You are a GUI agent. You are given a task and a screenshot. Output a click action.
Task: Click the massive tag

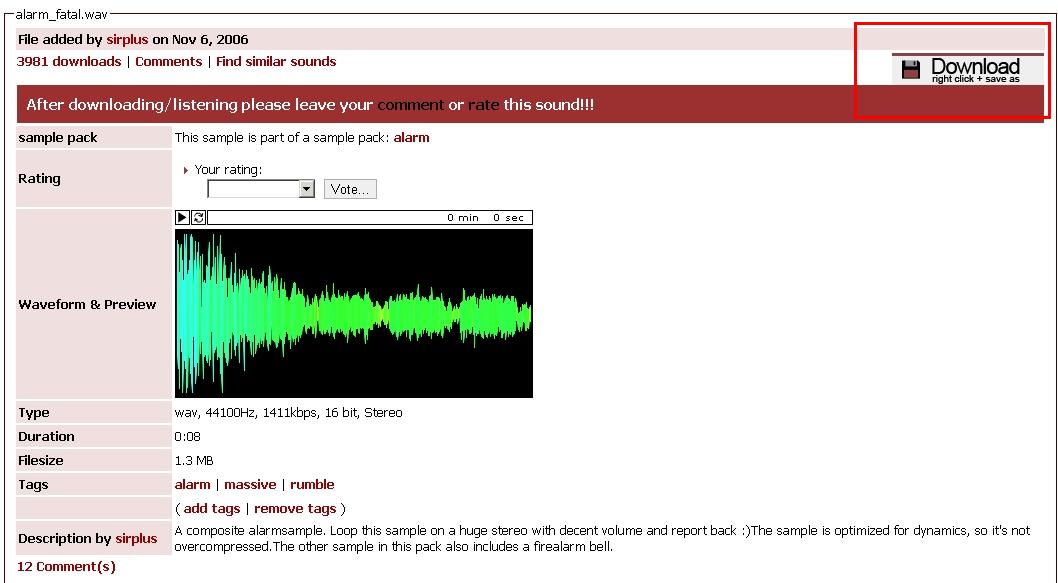coord(250,484)
